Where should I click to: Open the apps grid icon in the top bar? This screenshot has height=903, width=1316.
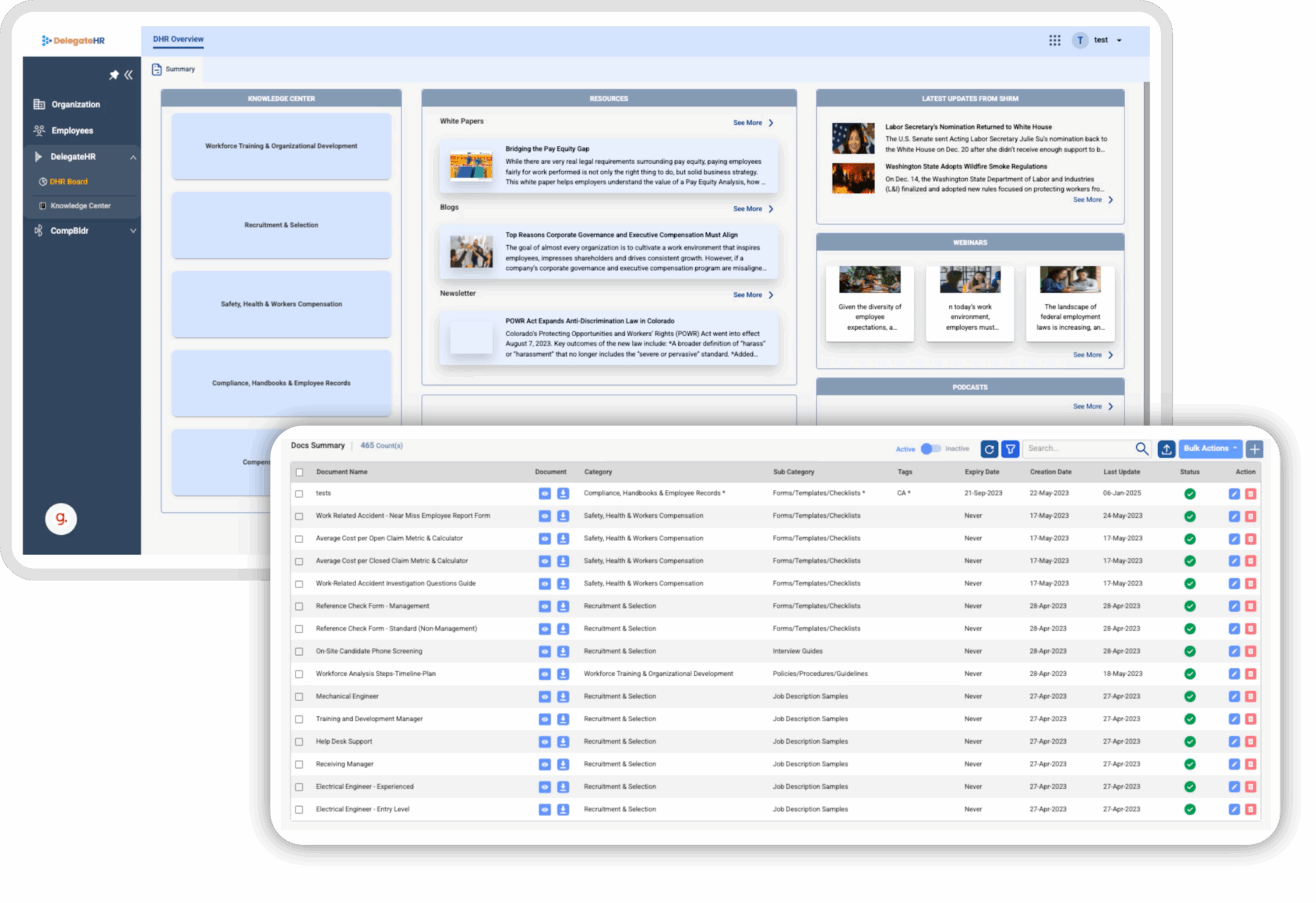pos(1055,40)
